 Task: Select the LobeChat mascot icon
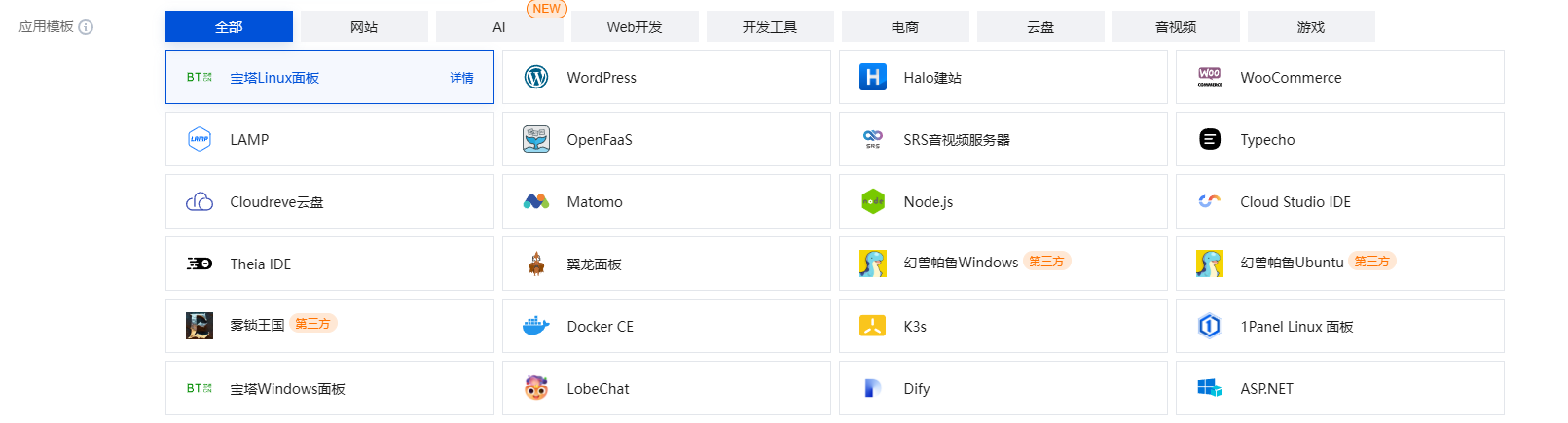[536, 388]
